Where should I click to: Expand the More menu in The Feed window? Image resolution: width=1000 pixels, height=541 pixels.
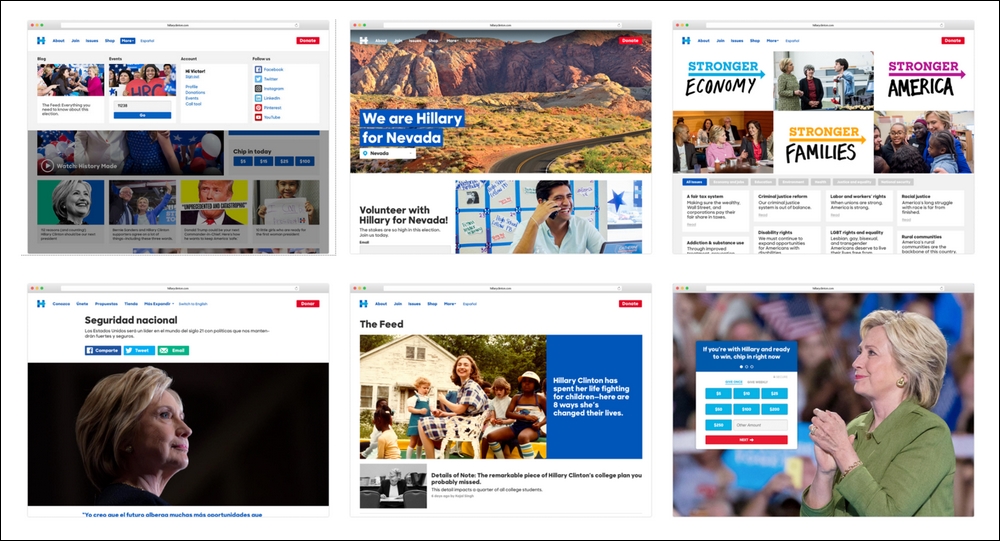(x=450, y=304)
